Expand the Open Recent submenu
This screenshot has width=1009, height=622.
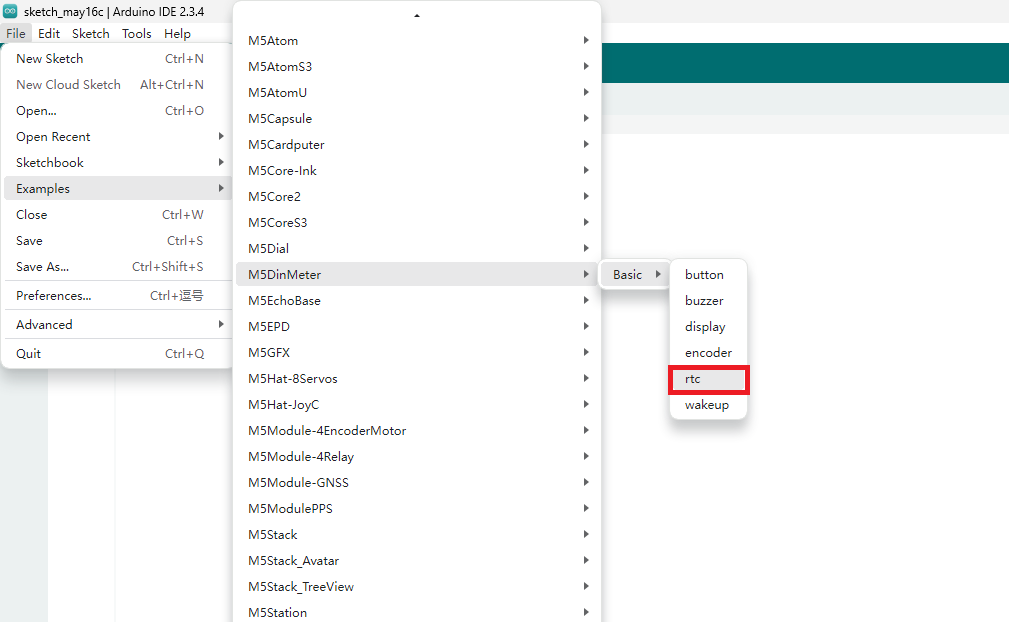pyautogui.click(x=118, y=136)
